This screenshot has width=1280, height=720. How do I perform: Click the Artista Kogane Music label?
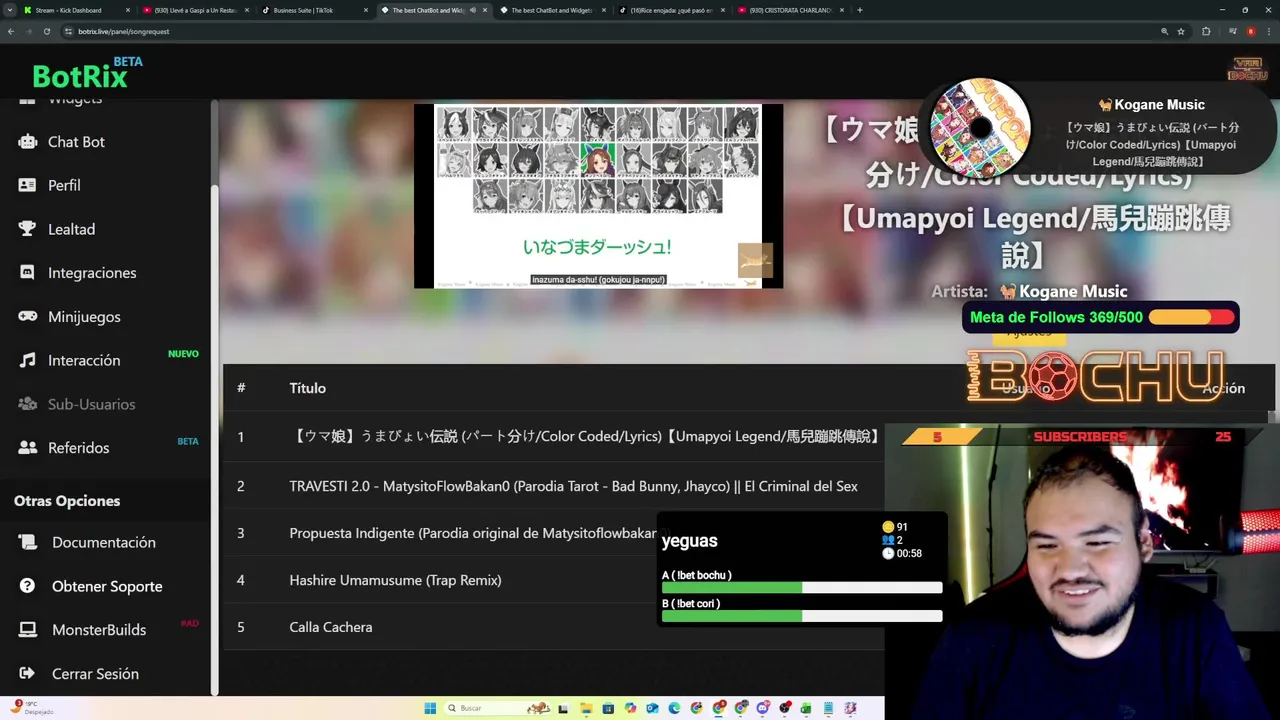(1029, 292)
